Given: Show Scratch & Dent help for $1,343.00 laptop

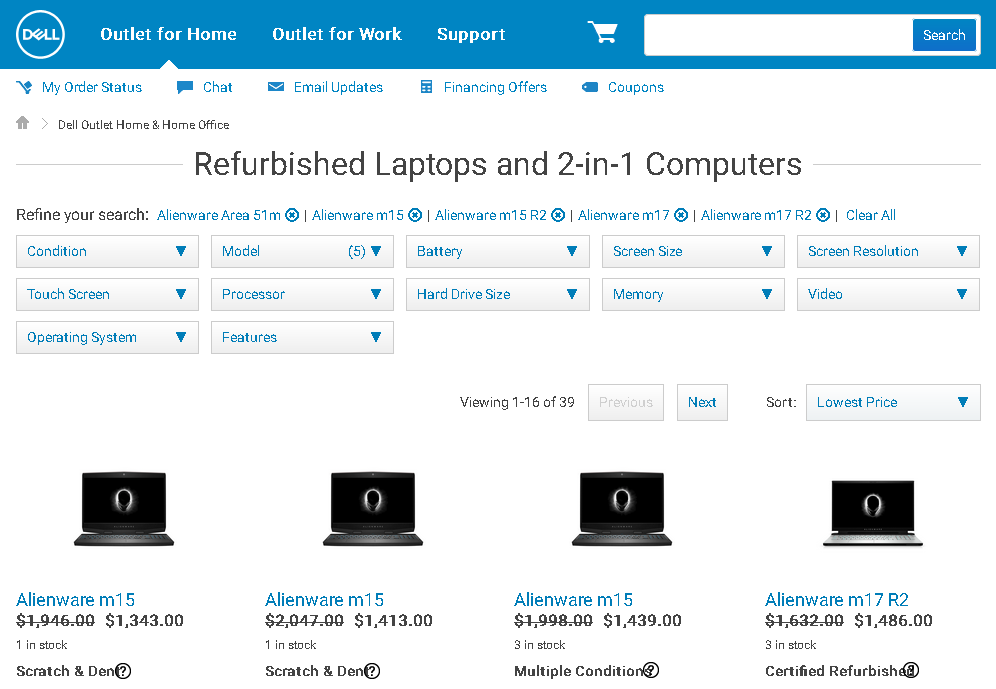Looking at the screenshot, I should pos(123,671).
